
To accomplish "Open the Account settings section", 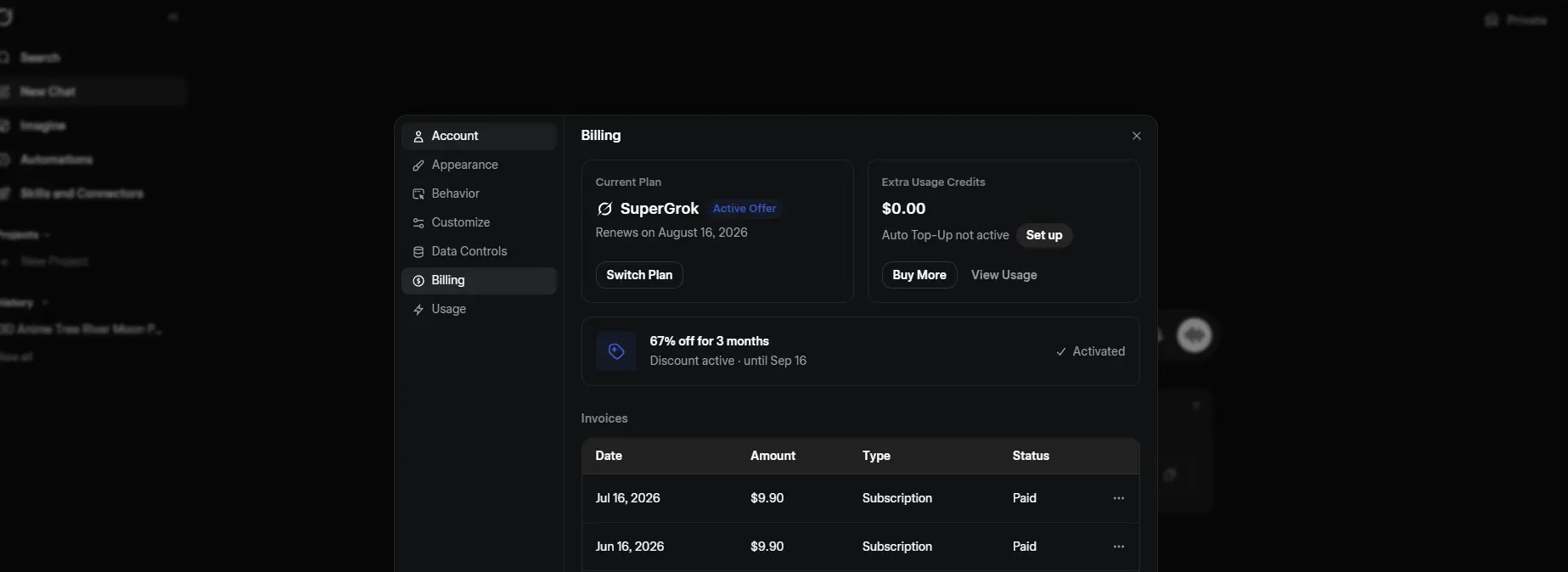I will click(x=479, y=136).
